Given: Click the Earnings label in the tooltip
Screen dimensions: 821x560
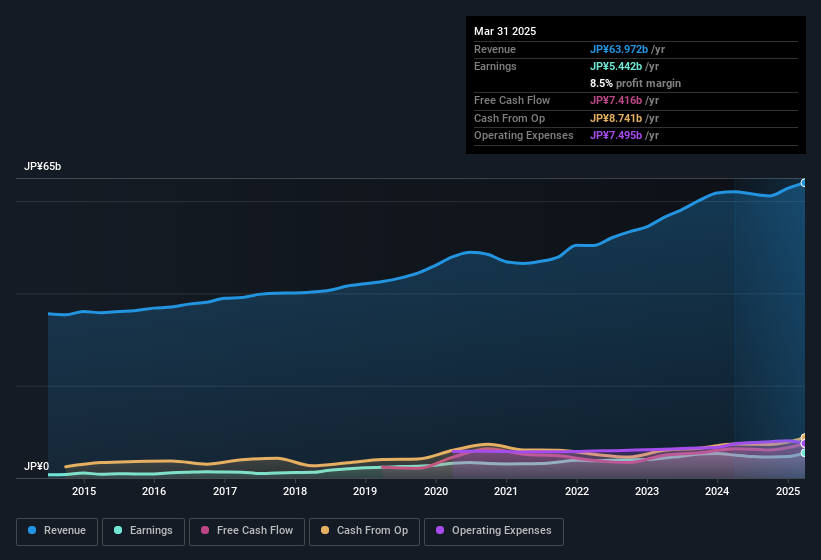Looking at the screenshot, I should pyautogui.click(x=495, y=66).
